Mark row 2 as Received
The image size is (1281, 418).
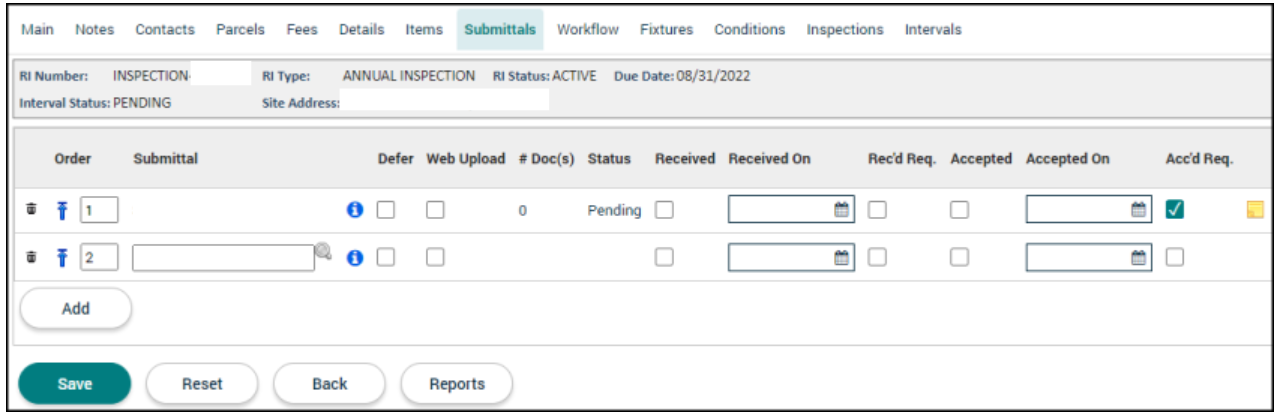[663, 257]
